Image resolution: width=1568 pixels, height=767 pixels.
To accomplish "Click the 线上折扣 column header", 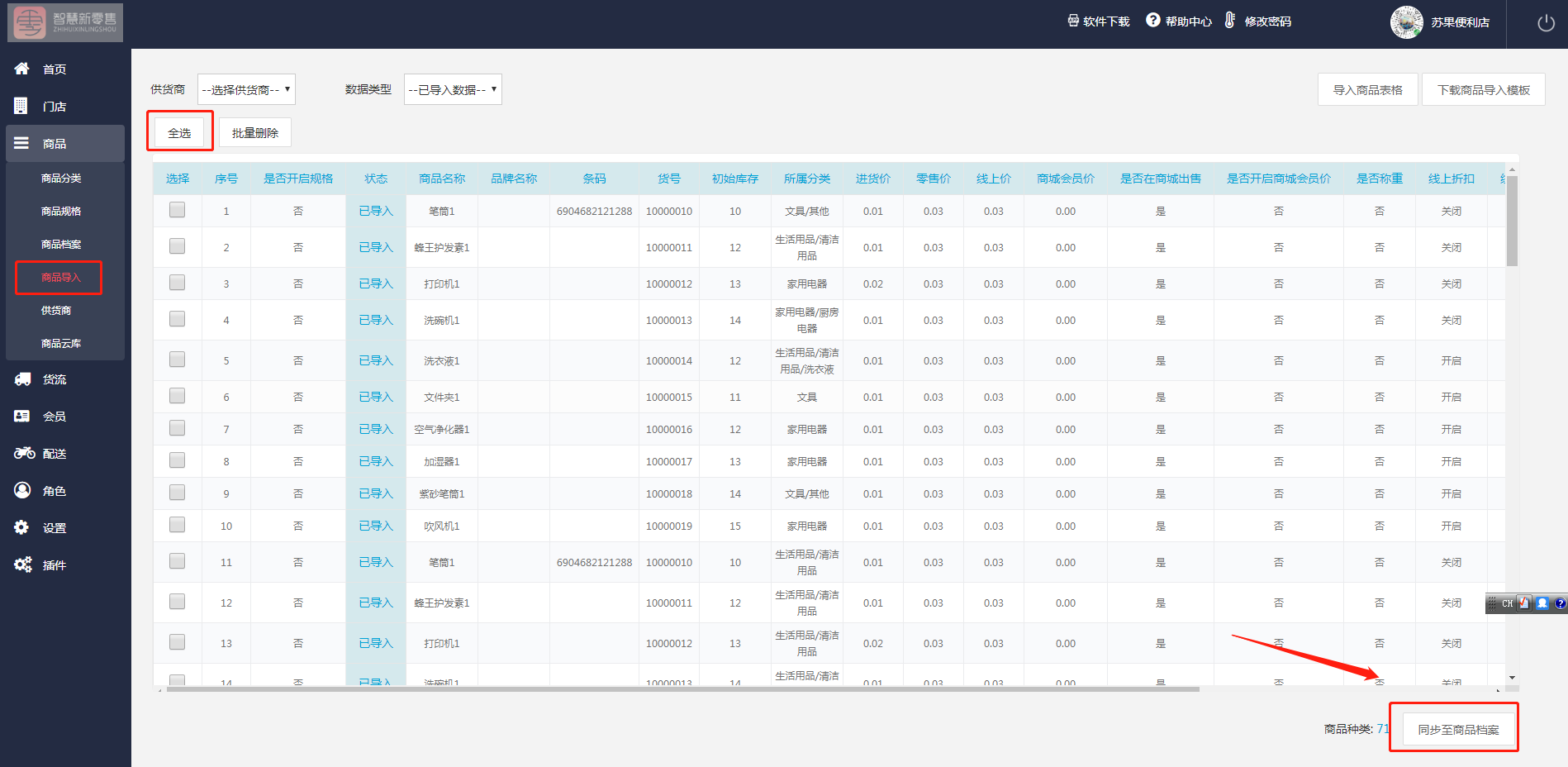I will click(x=1452, y=179).
